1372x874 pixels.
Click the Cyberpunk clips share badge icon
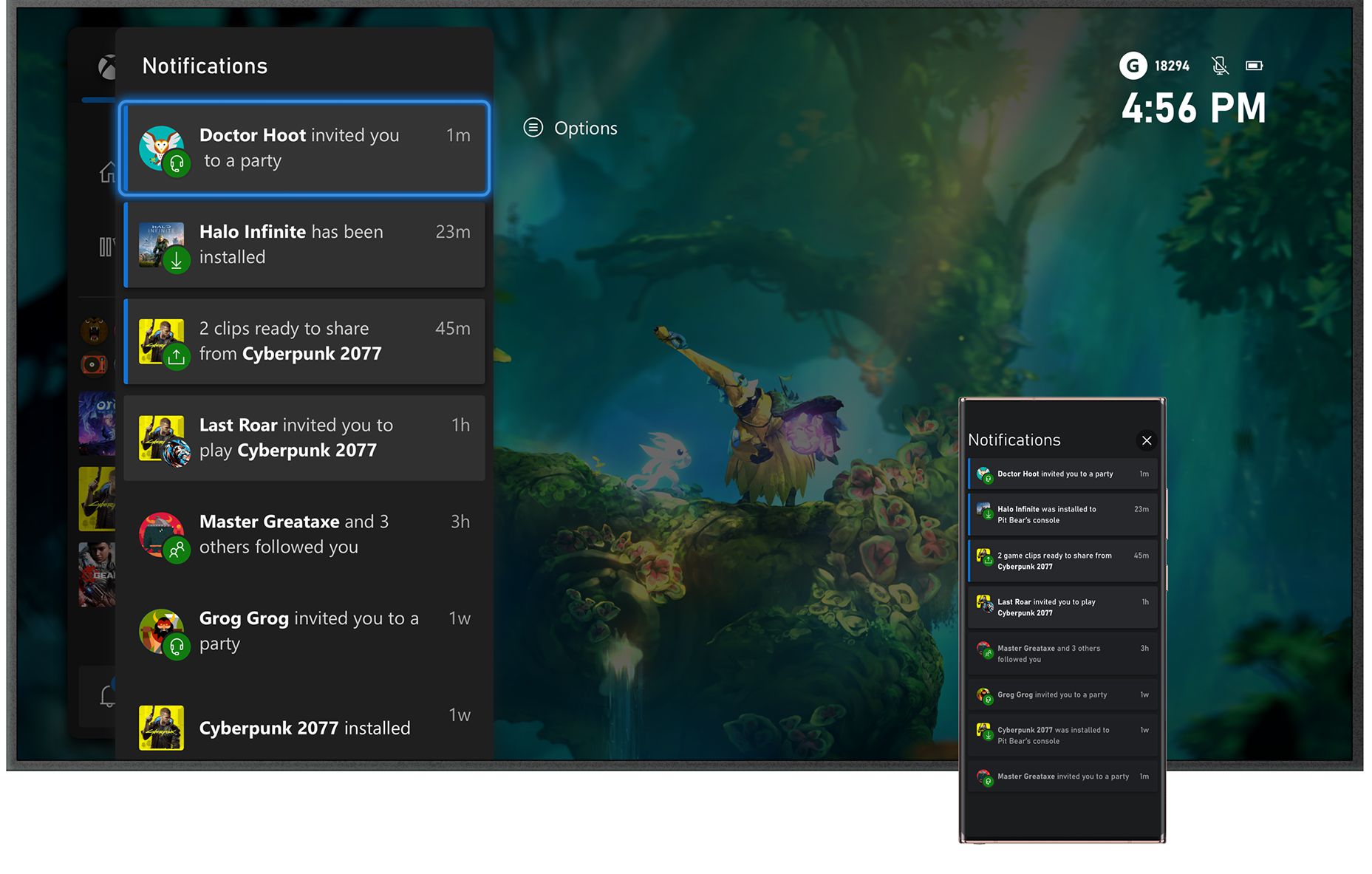tap(177, 357)
